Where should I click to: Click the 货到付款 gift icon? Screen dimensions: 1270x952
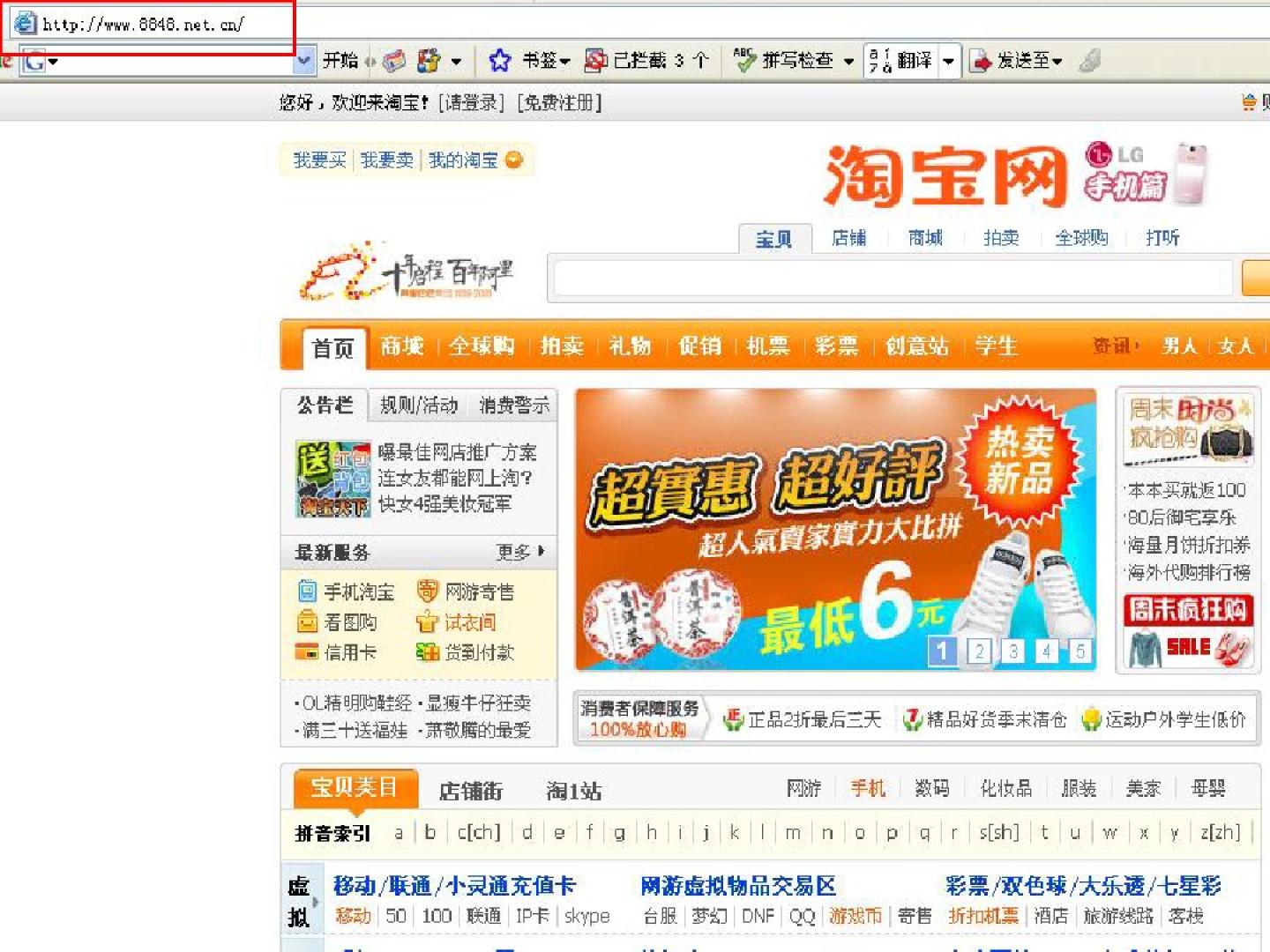tap(427, 652)
